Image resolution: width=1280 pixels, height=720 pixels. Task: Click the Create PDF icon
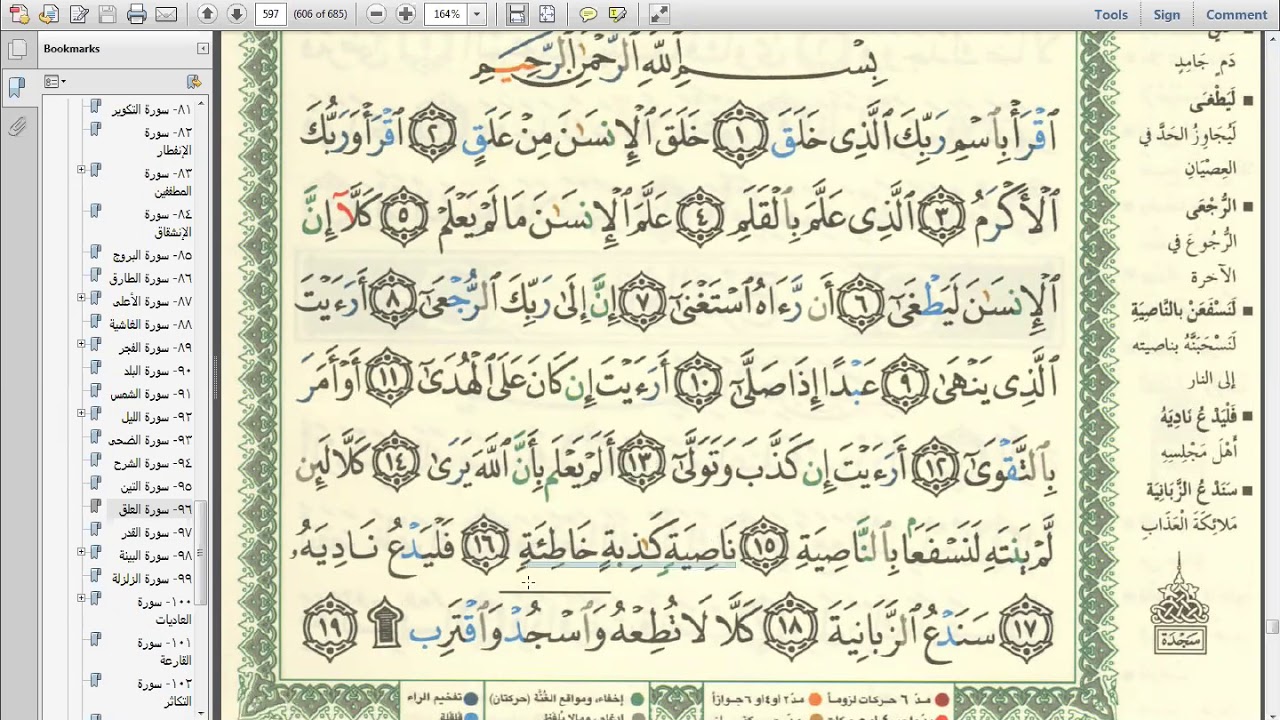tap(18, 14)
